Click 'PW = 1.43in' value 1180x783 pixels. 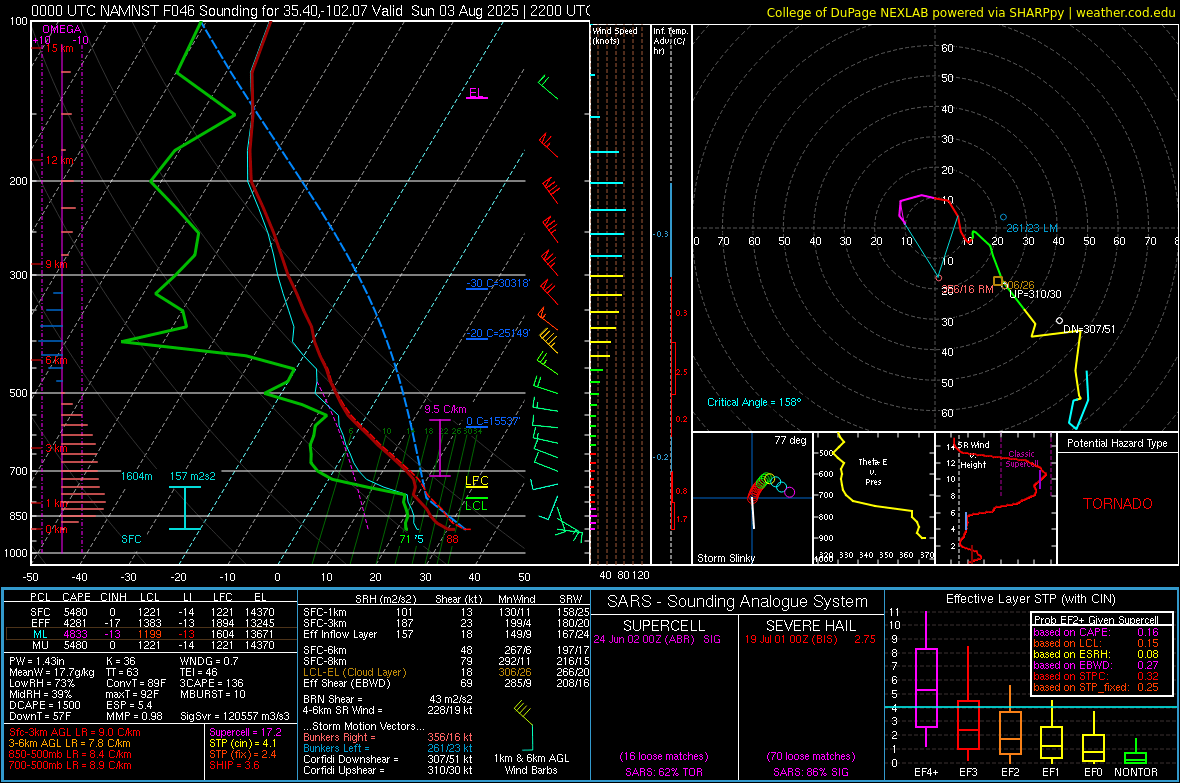(37, 661)
